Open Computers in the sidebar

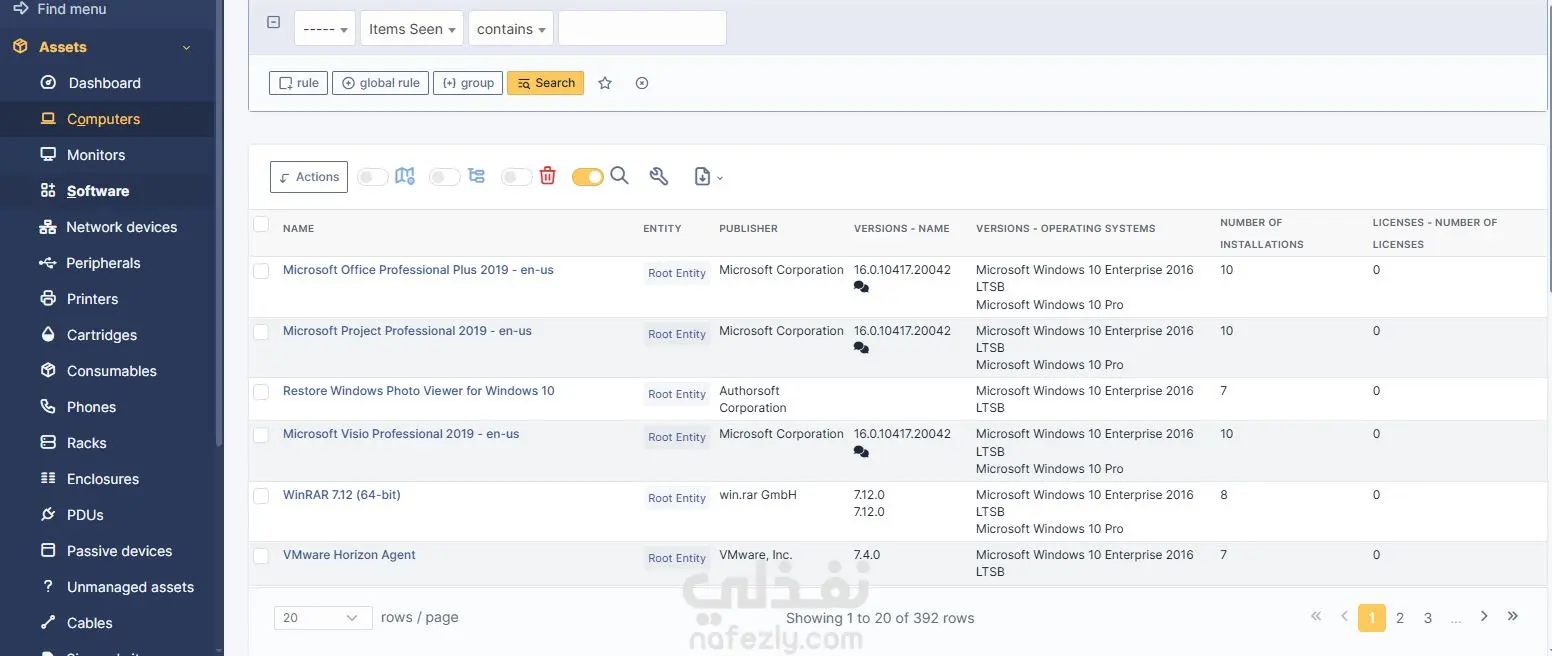(103, 119)
